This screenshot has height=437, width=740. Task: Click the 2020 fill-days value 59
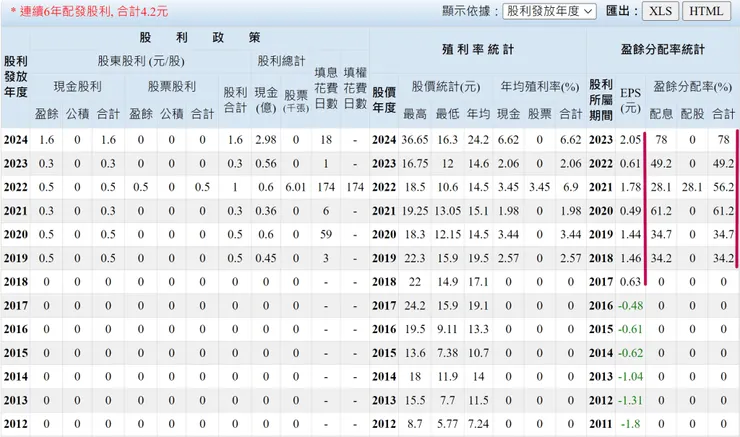[x=326, y=234]
